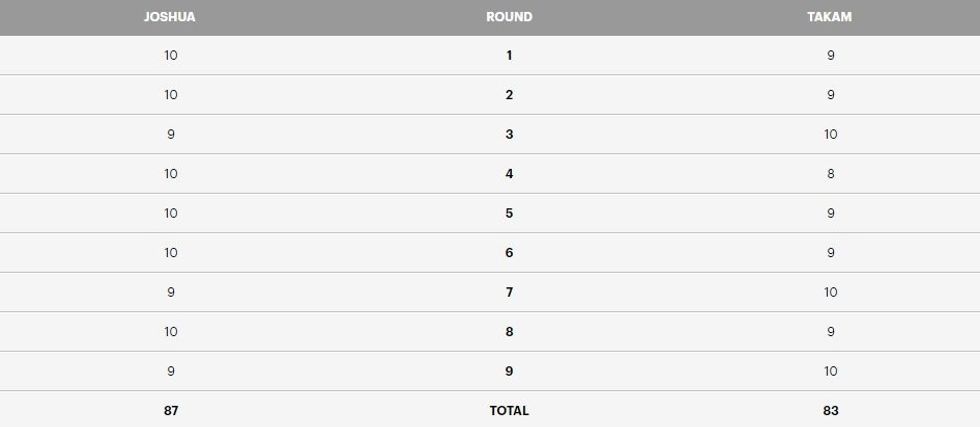Select Takam's round 9 score
980x427 pixels.
click(830, 371)
